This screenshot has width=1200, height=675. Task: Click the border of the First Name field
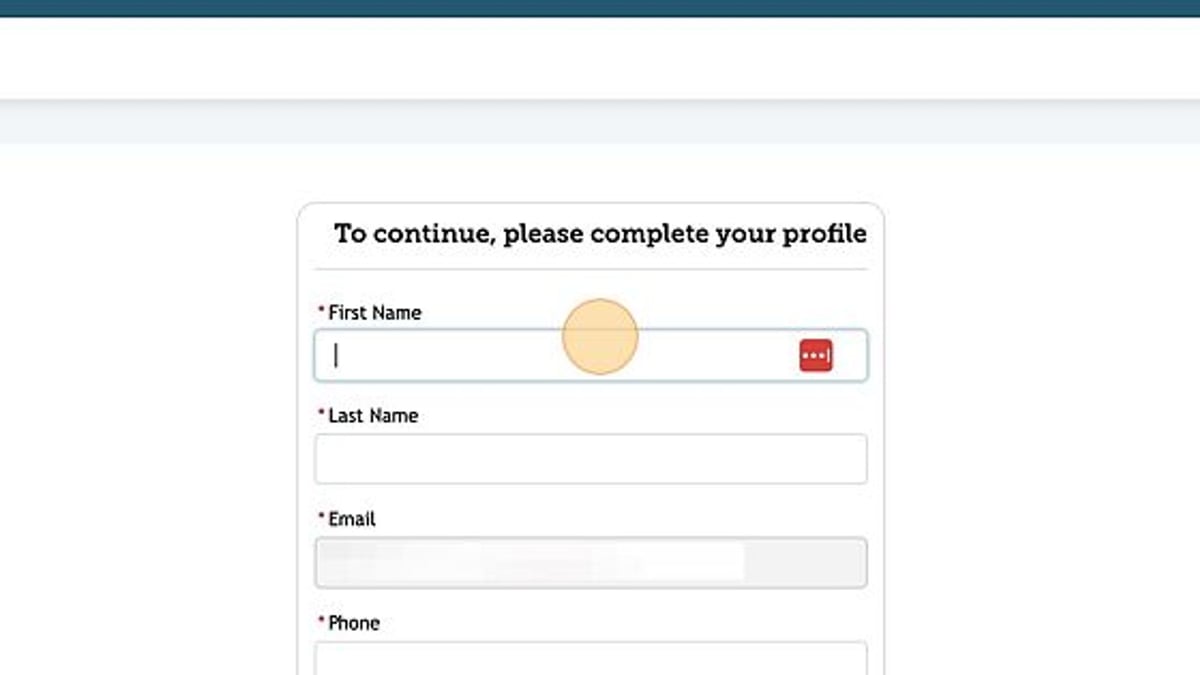[590, 331]
